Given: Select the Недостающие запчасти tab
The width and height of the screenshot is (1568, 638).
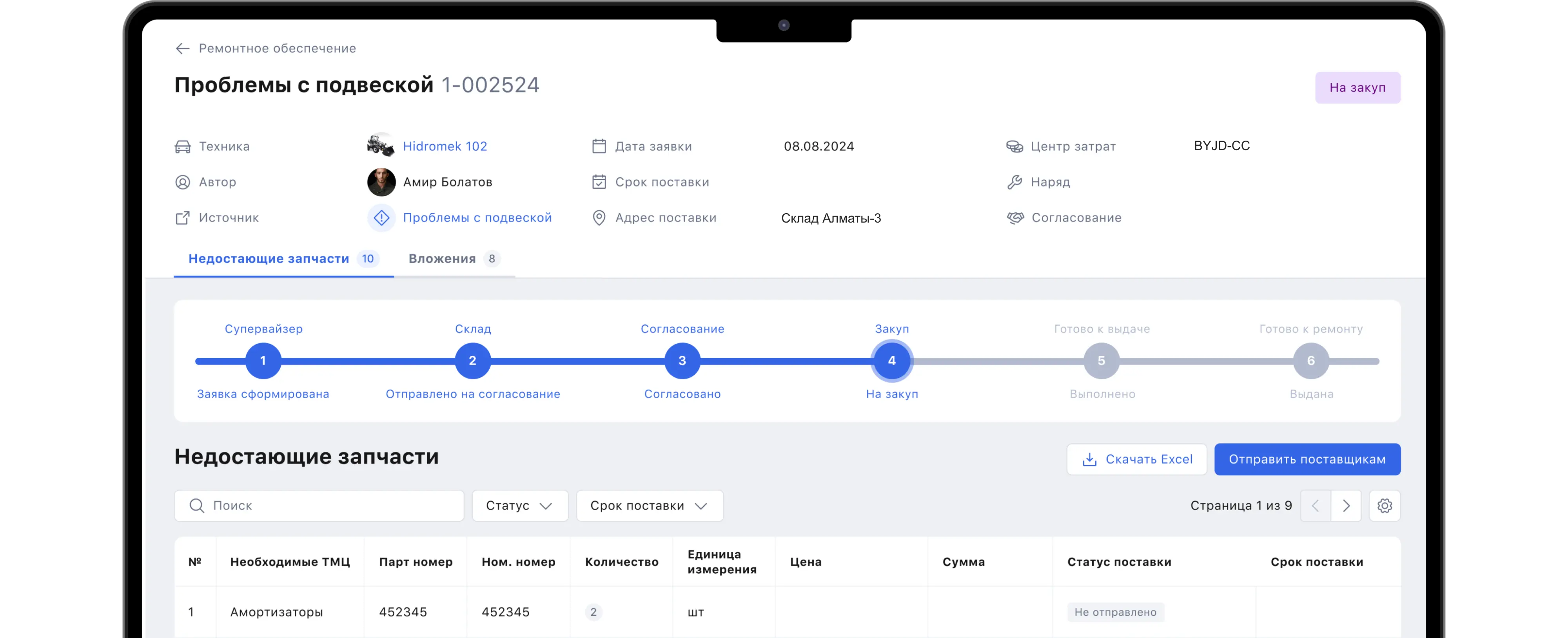Looking at the screenshot, I should 283,259.
